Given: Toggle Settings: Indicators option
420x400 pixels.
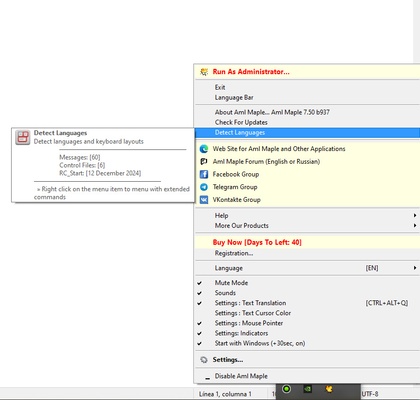Looking at the screenshot, I should pyautogui.click(x=307, y=333).
